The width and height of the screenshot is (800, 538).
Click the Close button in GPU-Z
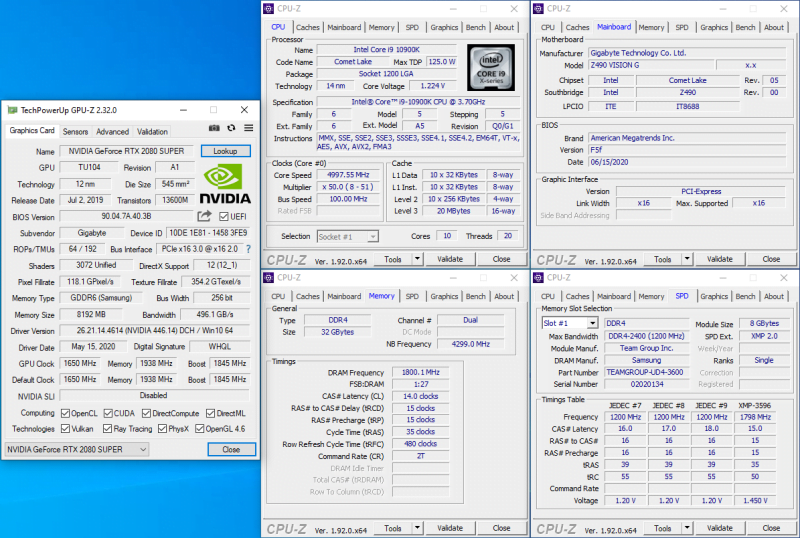[231, 449]
